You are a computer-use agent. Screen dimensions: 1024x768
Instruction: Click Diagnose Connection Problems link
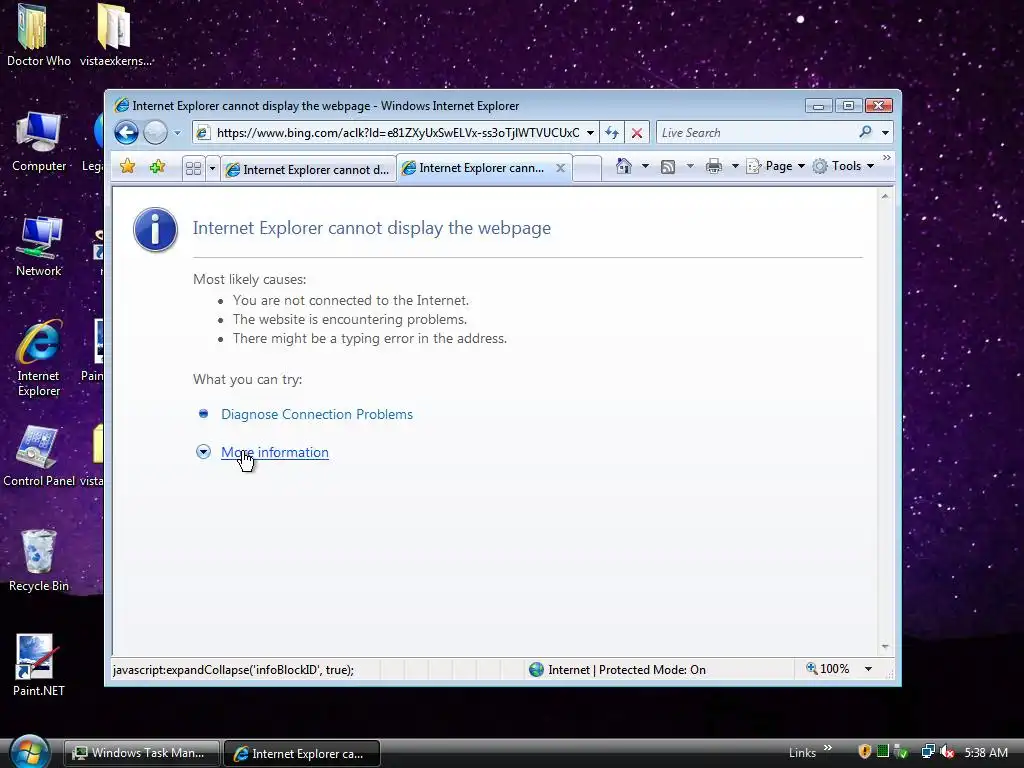point(317,414)
